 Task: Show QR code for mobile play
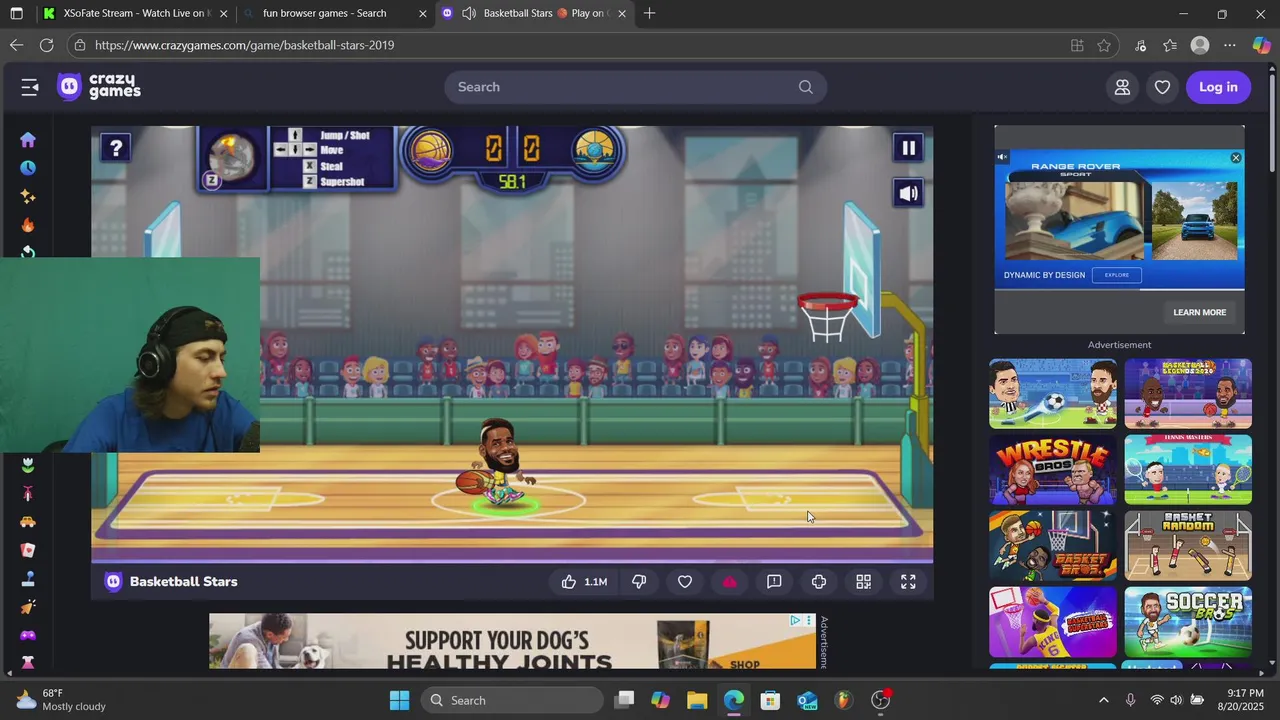tap(863, 582)
